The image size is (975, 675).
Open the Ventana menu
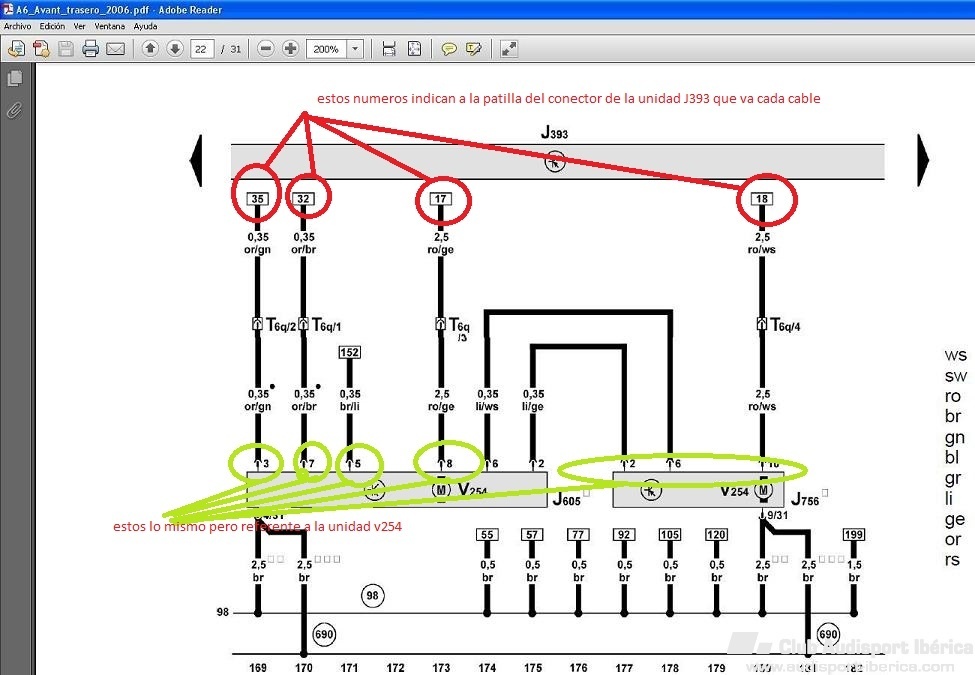click(x=109, y=26)
